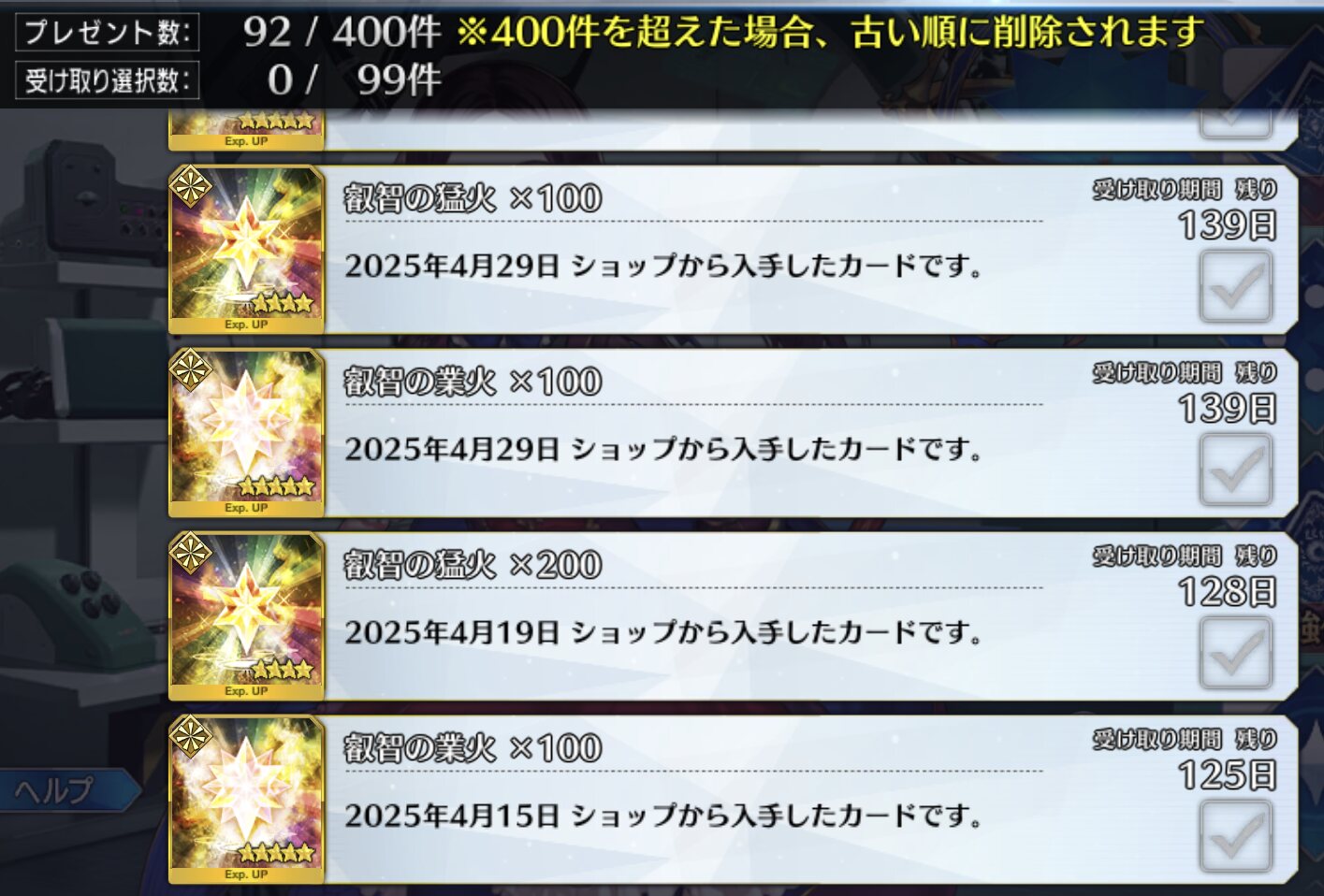Image resolution: width=1324 pixels, height=896 pixels.
Task: Tap the 5-star 叡智の業火 ×100 card dated April 29
Action: tap(247, 433)
